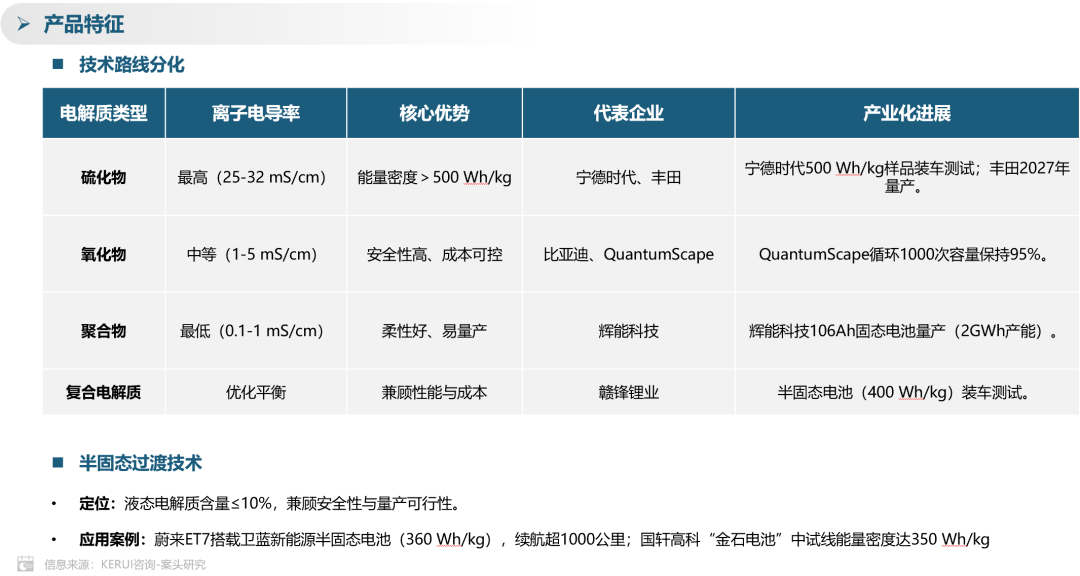Click the cell 优化平衡
1080x576 pixels.
point(256,392)
